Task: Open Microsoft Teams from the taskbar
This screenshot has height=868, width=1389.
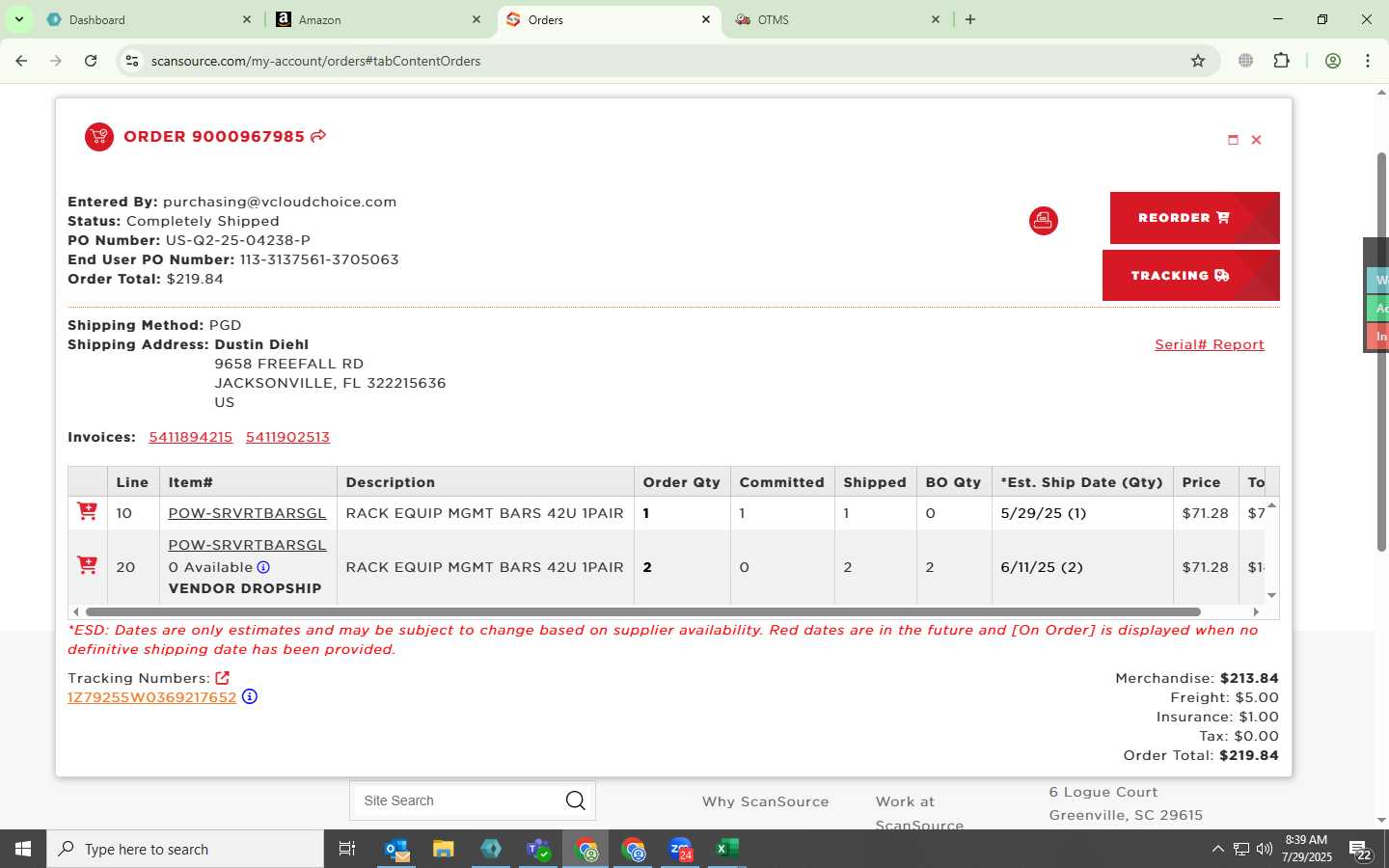Action: coord(538,849)
